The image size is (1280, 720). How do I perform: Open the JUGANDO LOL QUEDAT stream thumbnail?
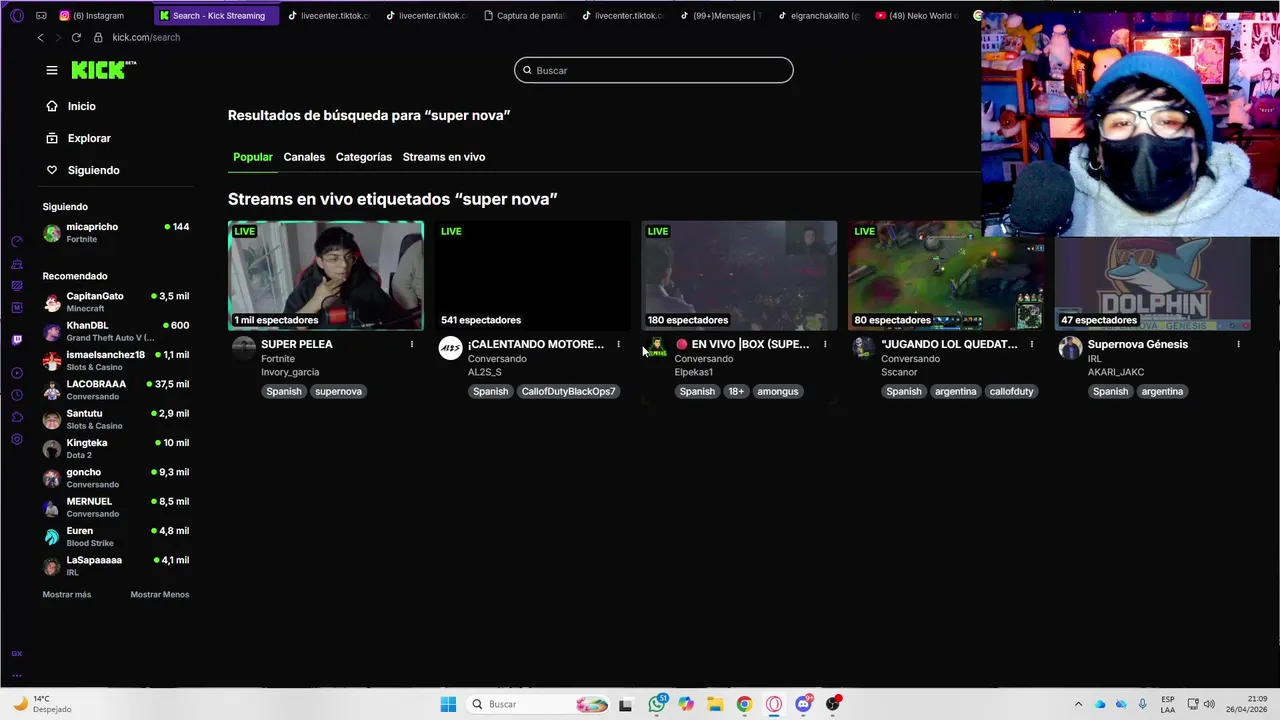946,275
